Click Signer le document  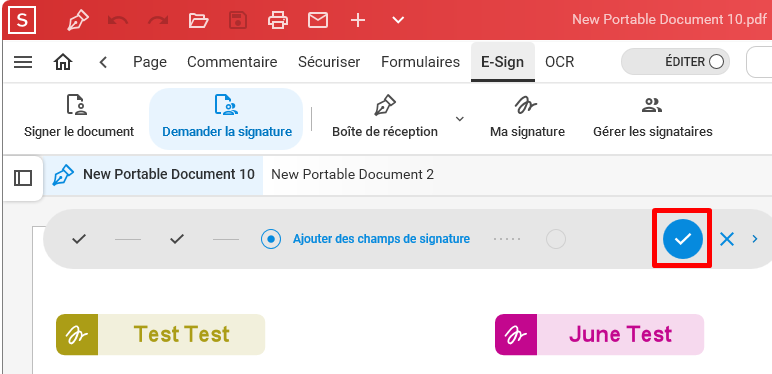79,118
